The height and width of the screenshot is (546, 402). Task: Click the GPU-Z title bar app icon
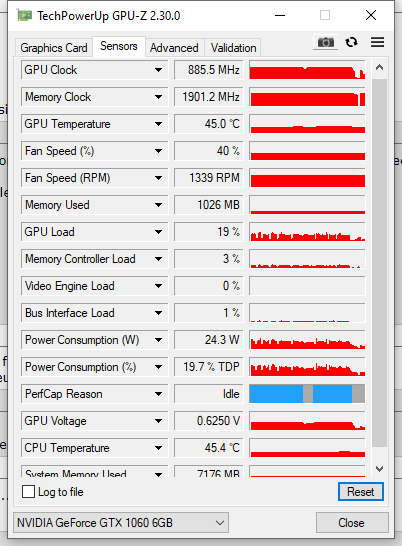pyautogui.click(x=25, y=16)
